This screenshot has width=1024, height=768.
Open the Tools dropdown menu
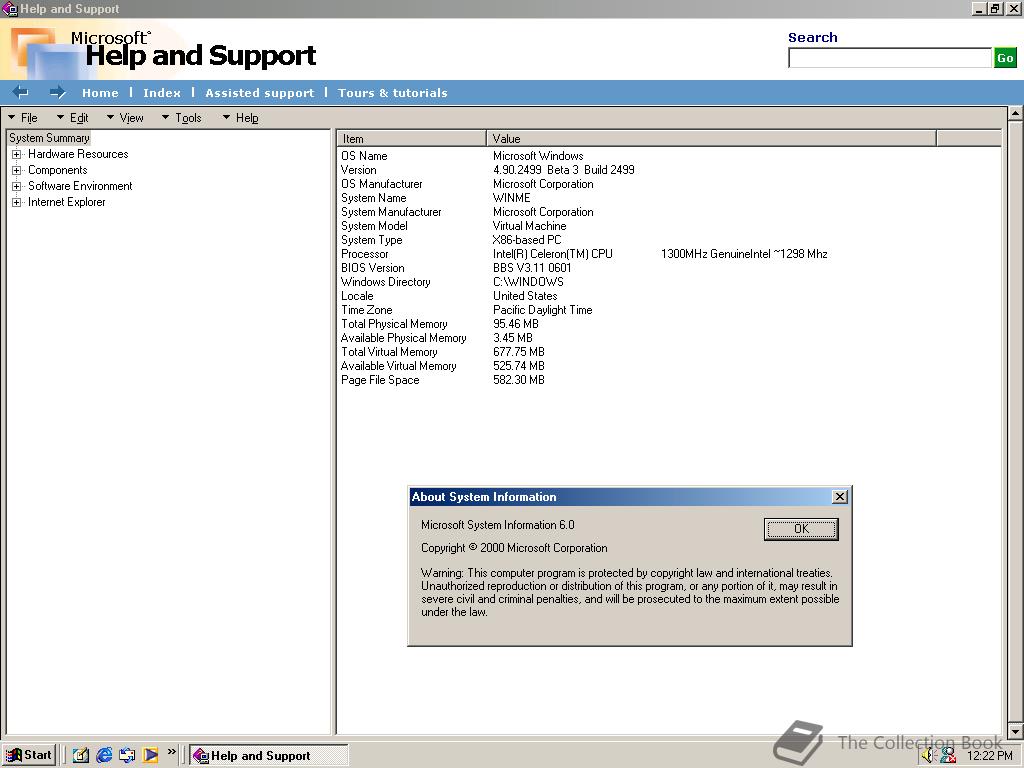(x=182, y=118)
